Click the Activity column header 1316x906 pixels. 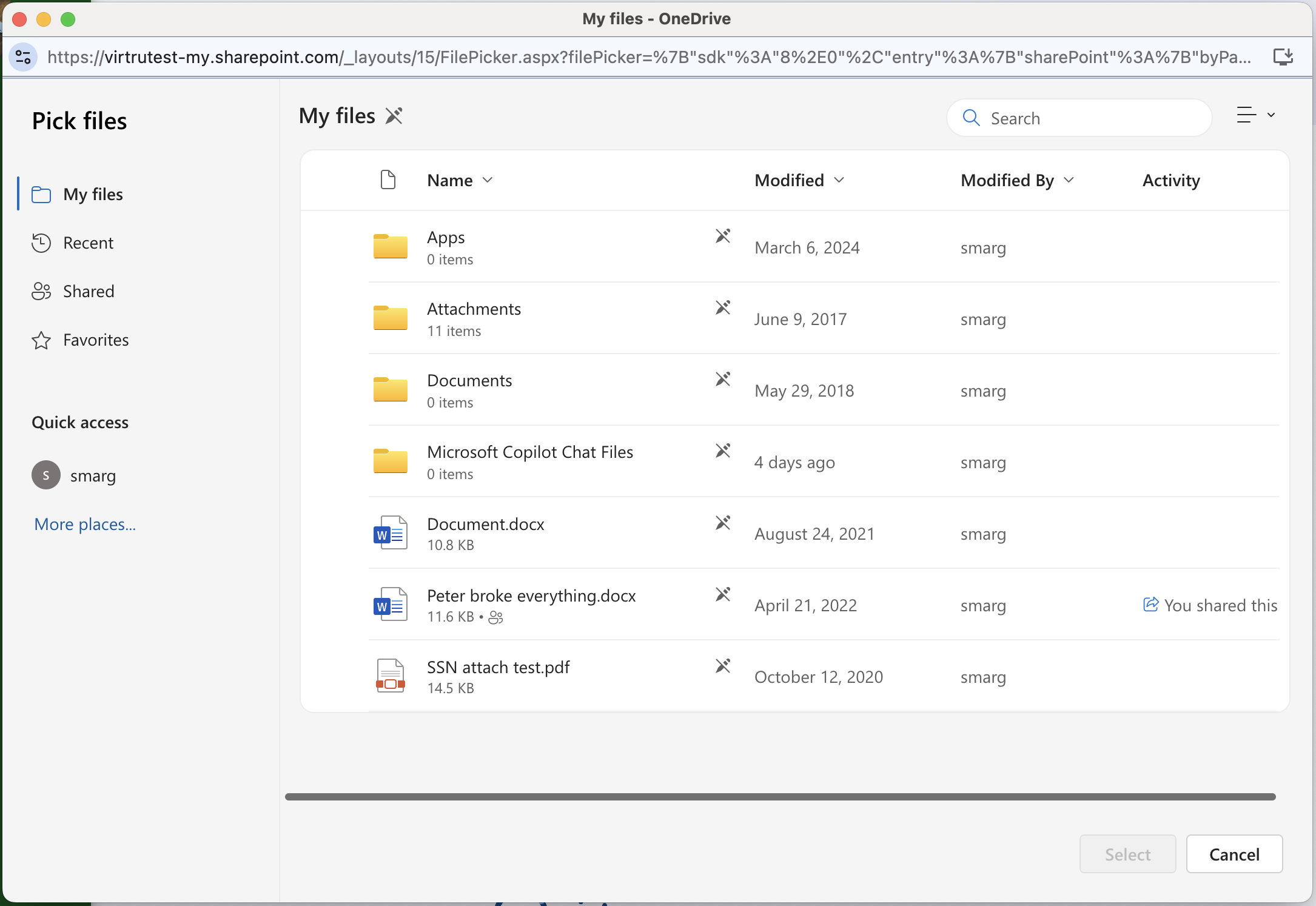pyautogui.click(x=1171, y=180)
